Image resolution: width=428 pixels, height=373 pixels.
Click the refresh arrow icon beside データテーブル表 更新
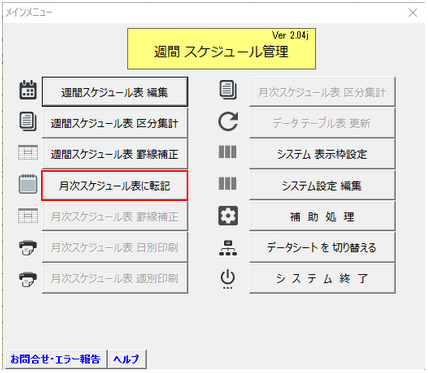[x=228, y=121]
